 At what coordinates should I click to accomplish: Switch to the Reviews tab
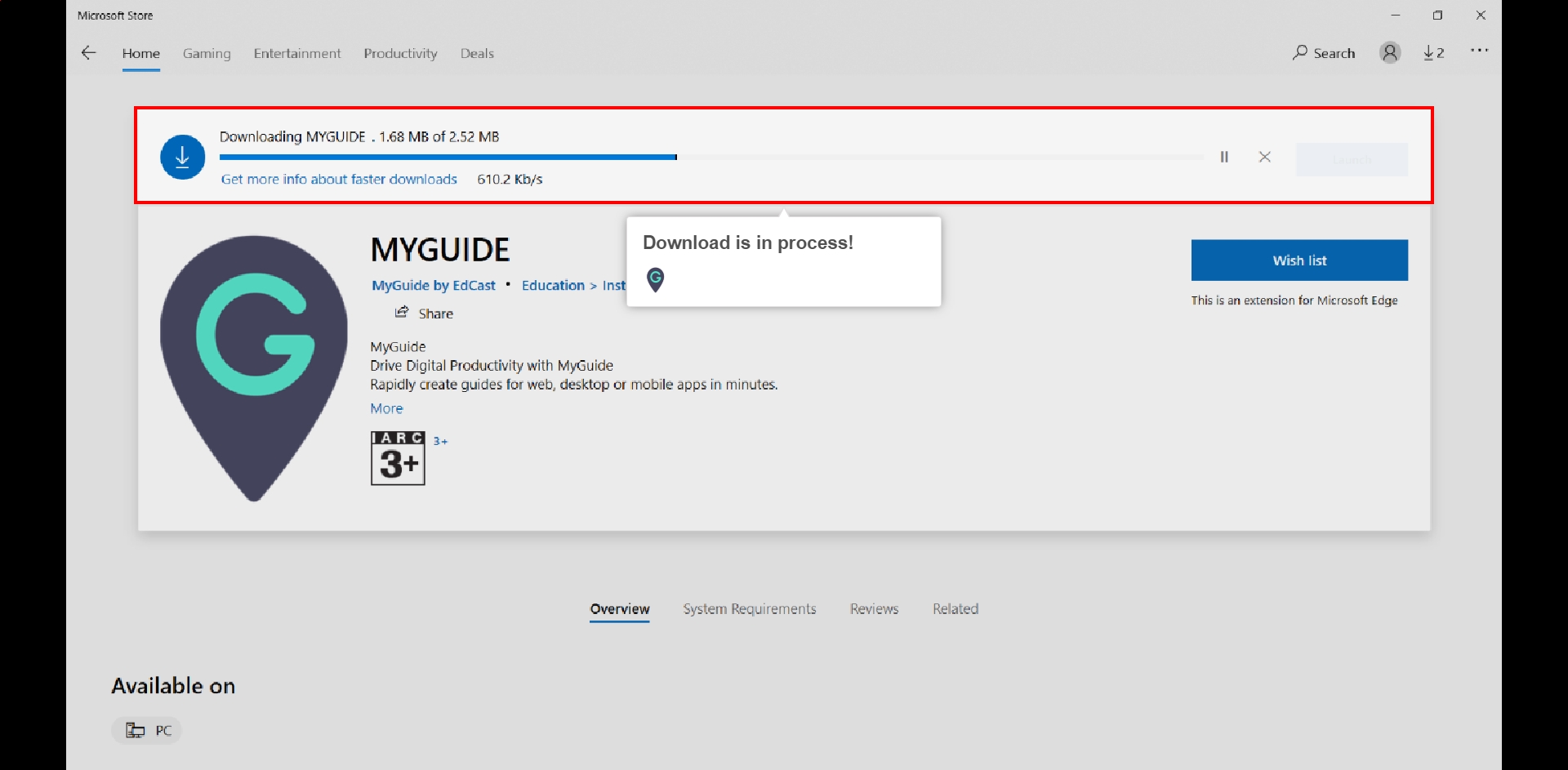[874, 609]
